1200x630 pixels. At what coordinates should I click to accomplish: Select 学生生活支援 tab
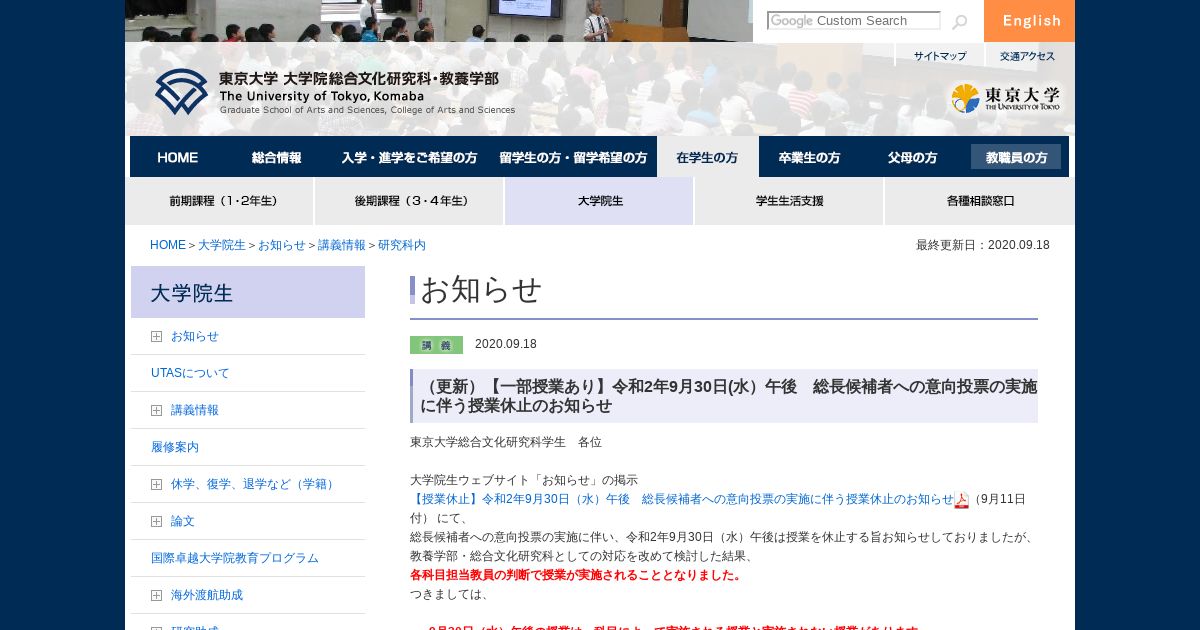789,201
